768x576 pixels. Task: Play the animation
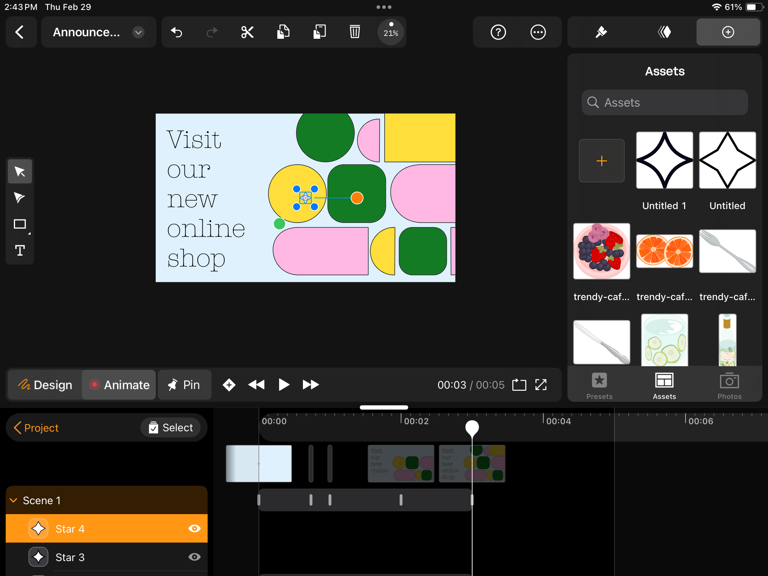[x=283, y=385]
